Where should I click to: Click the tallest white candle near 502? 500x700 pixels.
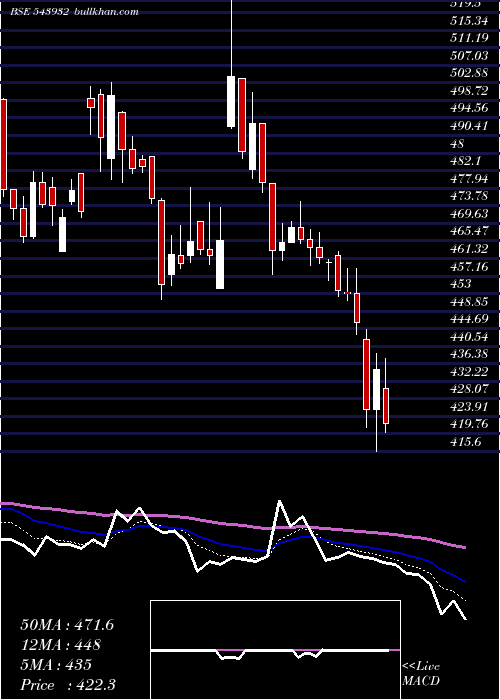tap(231, 102)
